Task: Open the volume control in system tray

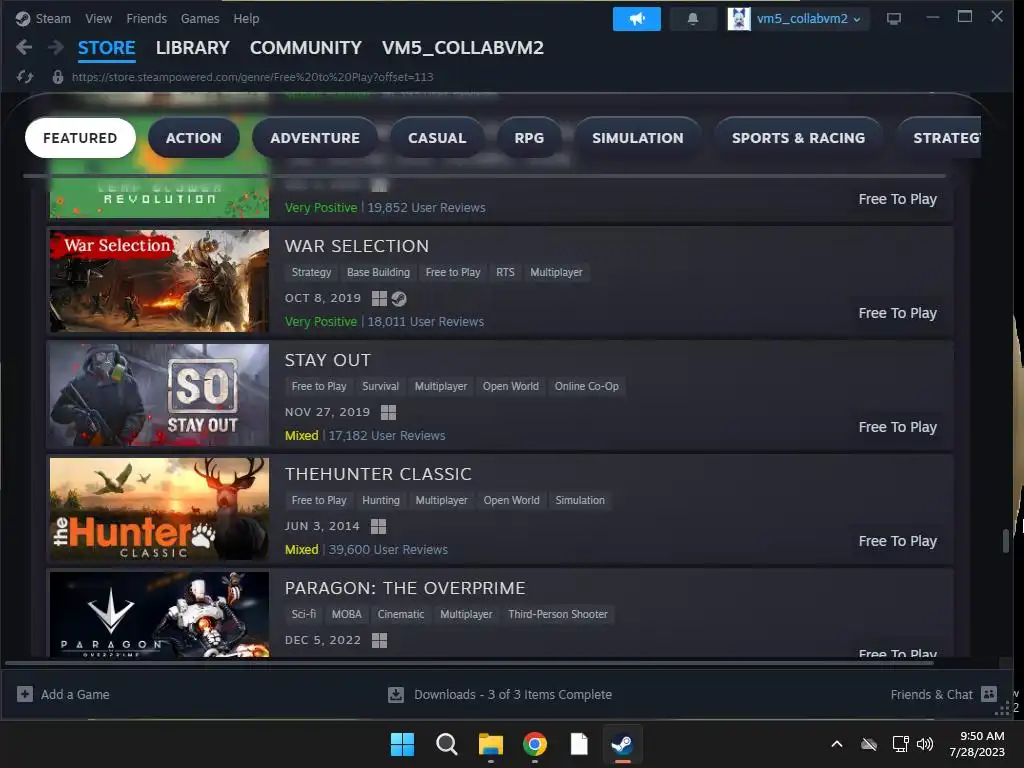Action: coord(925,744)
